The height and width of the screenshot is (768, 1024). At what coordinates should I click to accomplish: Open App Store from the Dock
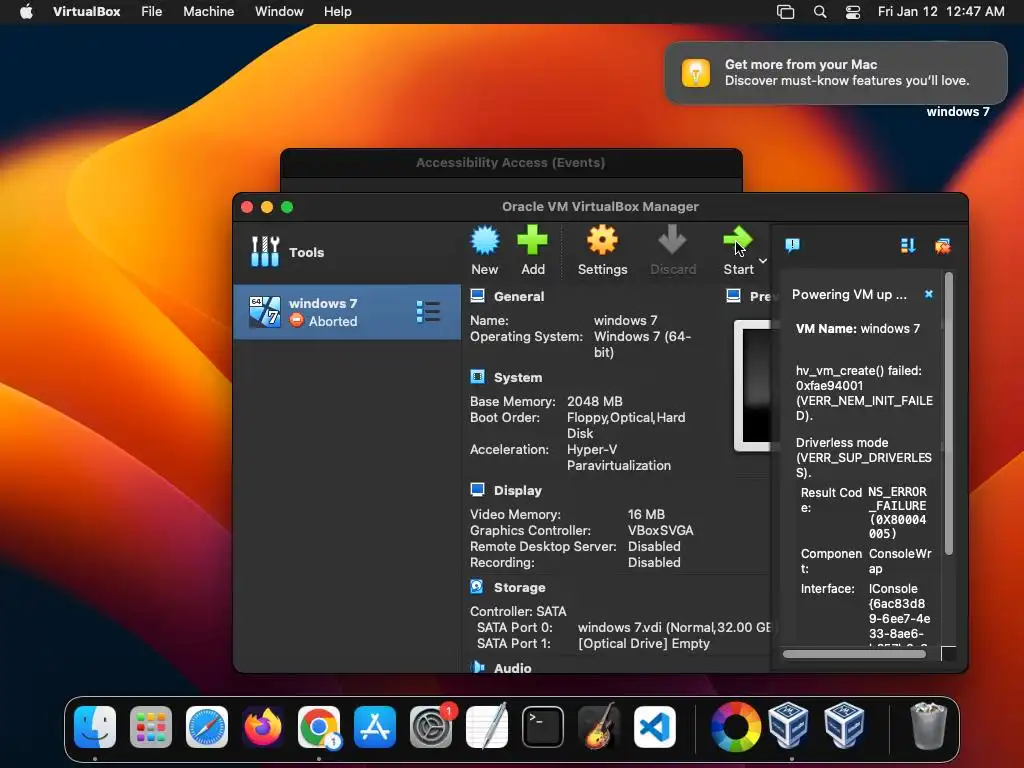click(x=375, y=726)
